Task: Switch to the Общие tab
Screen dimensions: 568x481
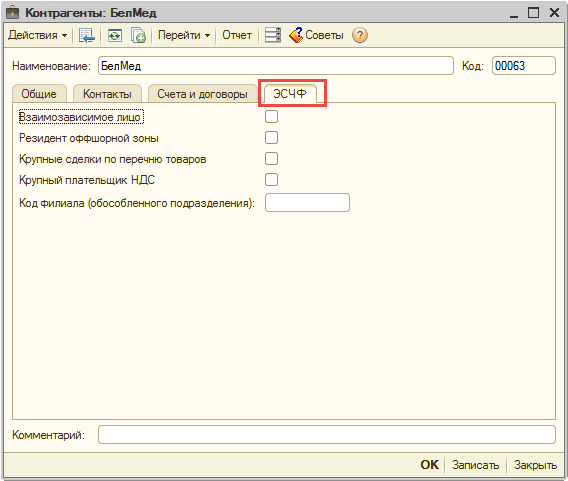Action: tap(39, 94)
